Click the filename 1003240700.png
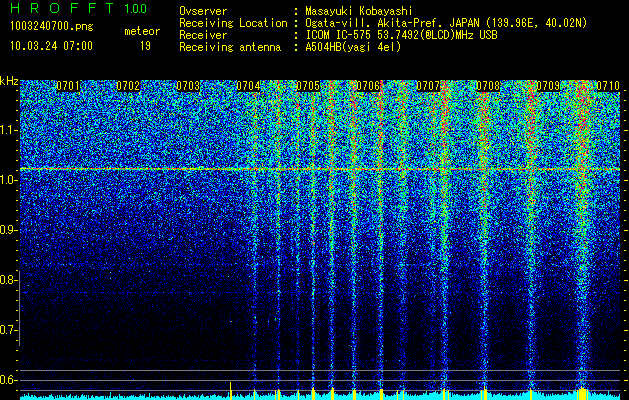629x400 pixels. coord(52,26)
